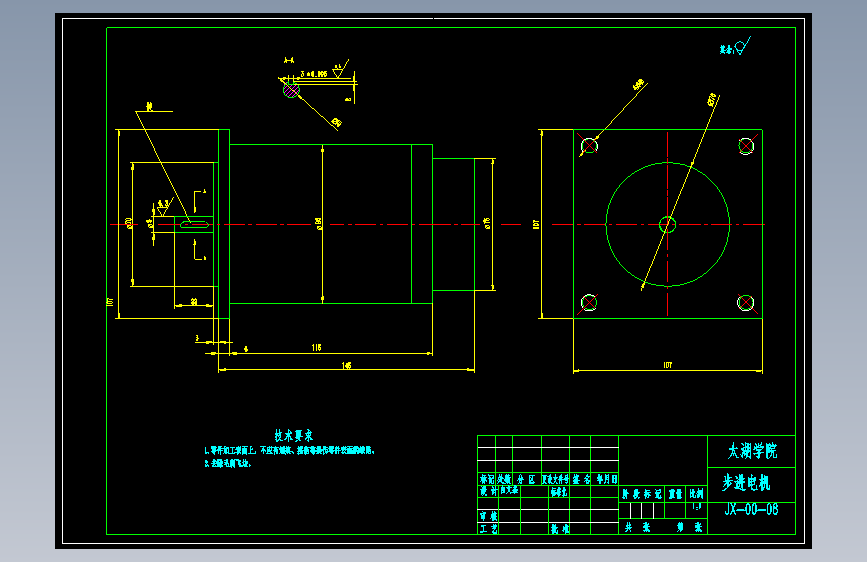Click the 技术要求 heading text
Screen dimensions: 867x562
tap(294, 435)
